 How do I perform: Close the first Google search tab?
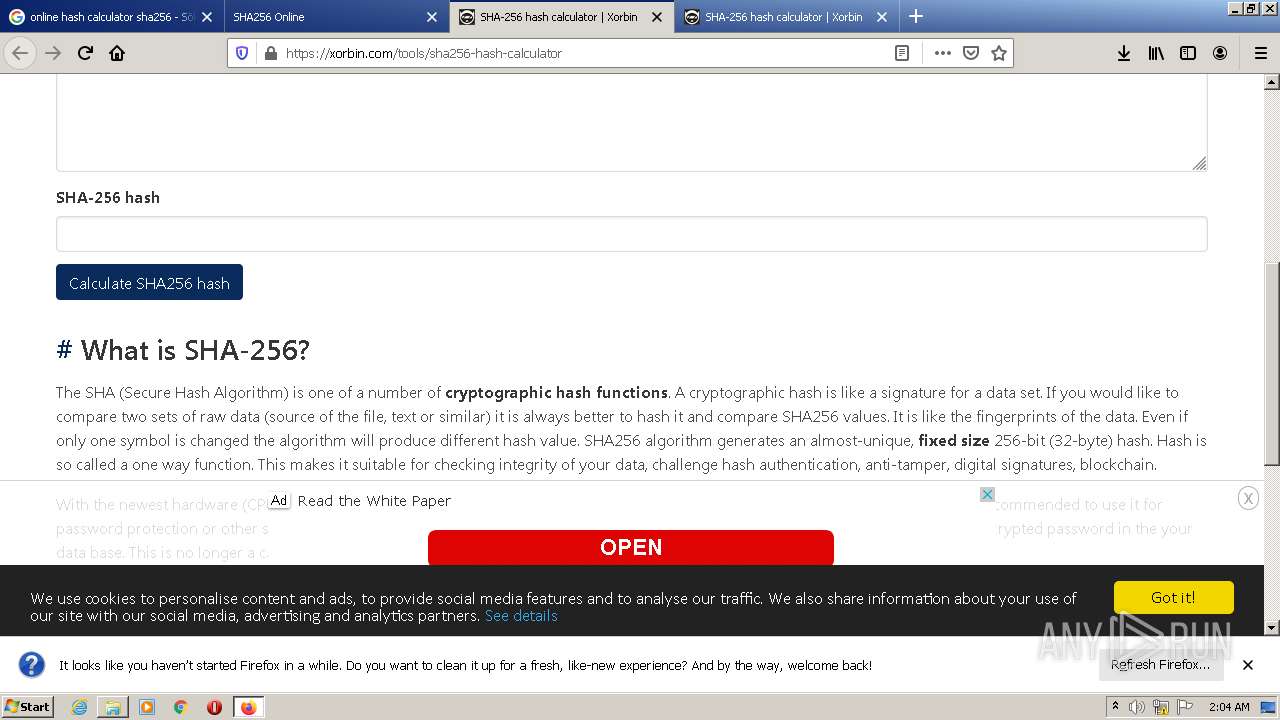pyautogui.click(x=207, y=17)
